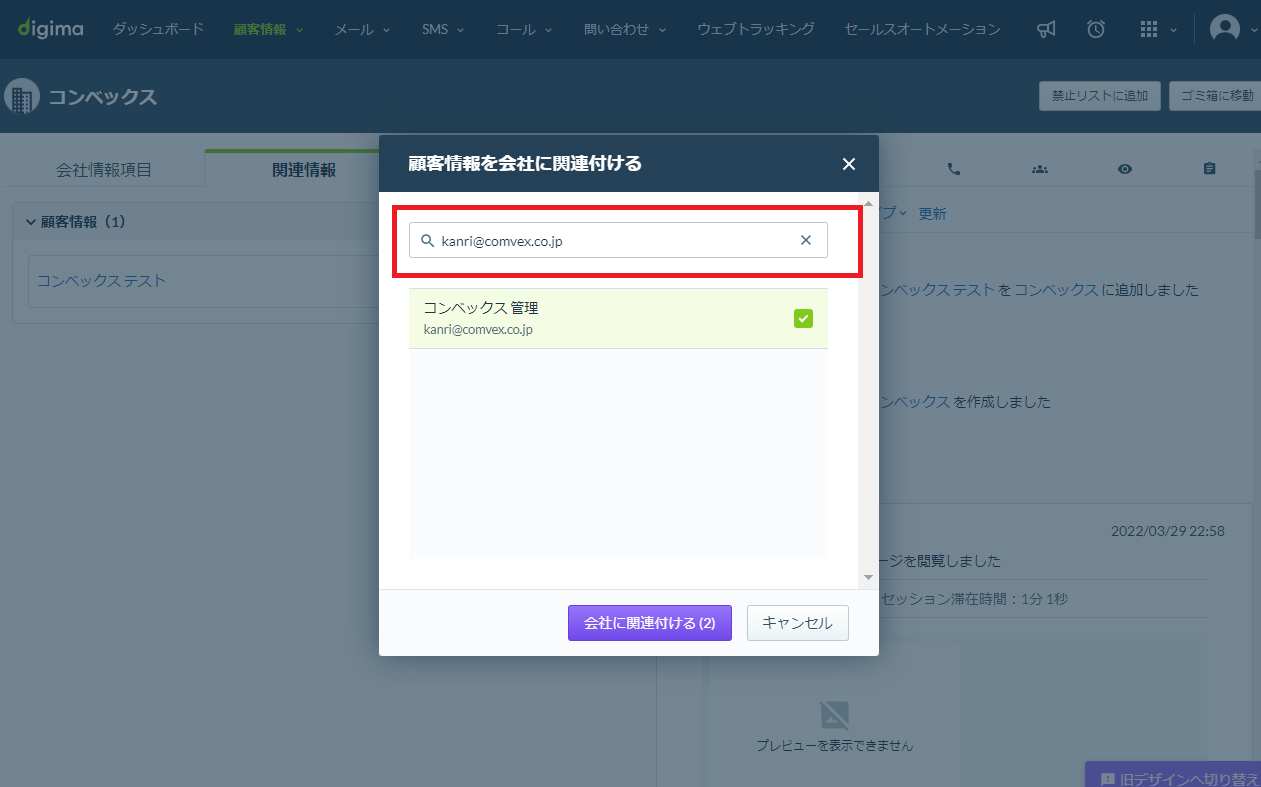1261x787 pixels.
Task: Click 禁止リストに追加 button
Action: [x=1100, y=96]
